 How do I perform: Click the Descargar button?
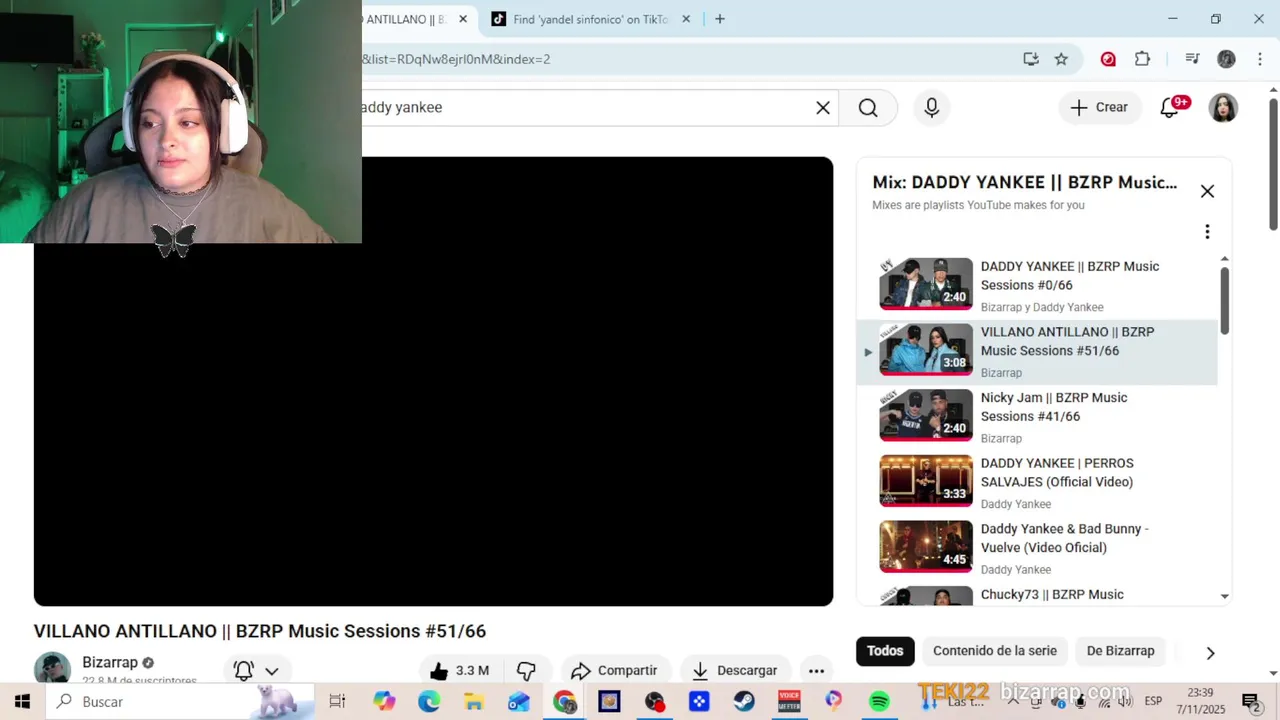coord(735,671)
